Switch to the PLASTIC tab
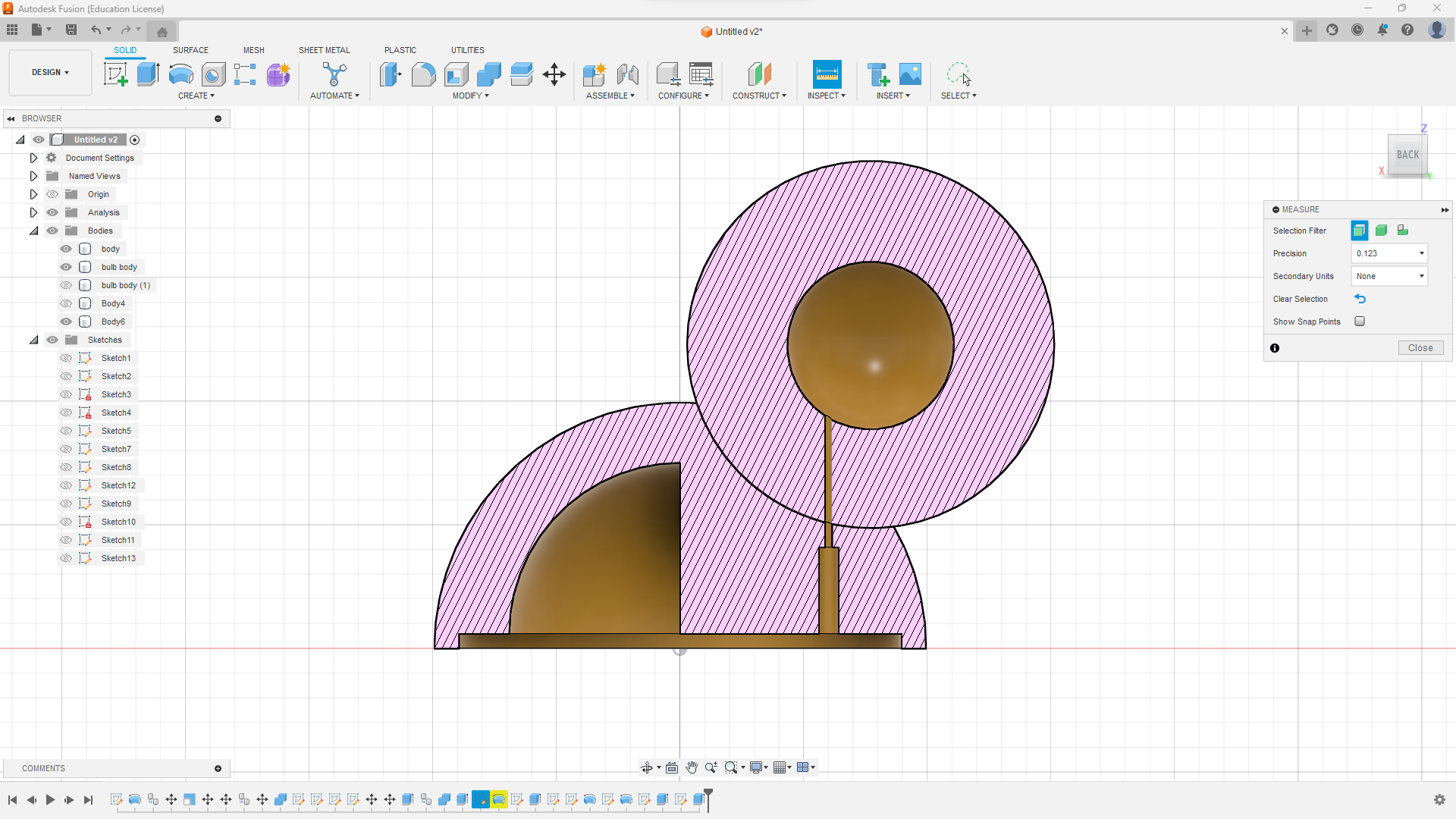This screenshot has width=1456, height=819. tap(400, 50)
